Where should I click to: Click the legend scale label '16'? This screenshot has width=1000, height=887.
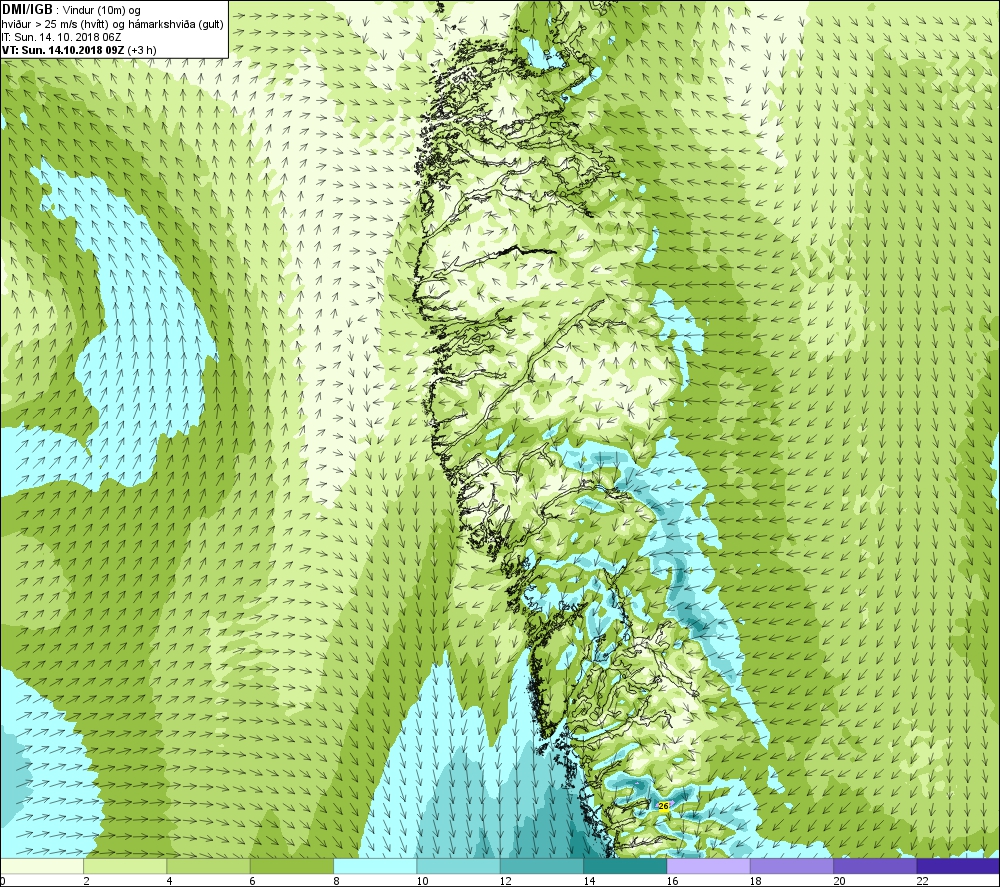click(x=672, y=881)
